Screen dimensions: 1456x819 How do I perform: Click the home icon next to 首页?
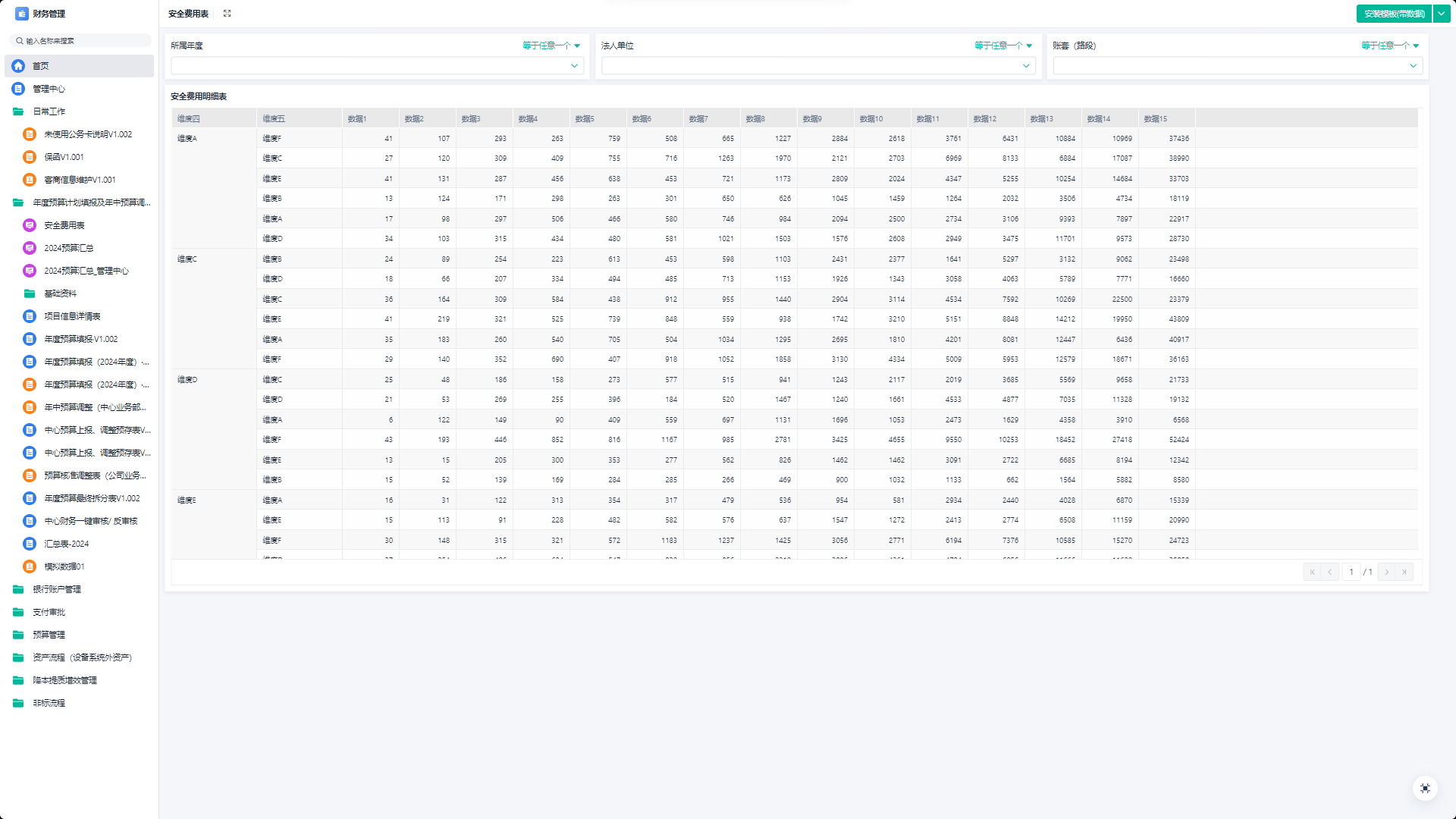[x=18, y=66]
